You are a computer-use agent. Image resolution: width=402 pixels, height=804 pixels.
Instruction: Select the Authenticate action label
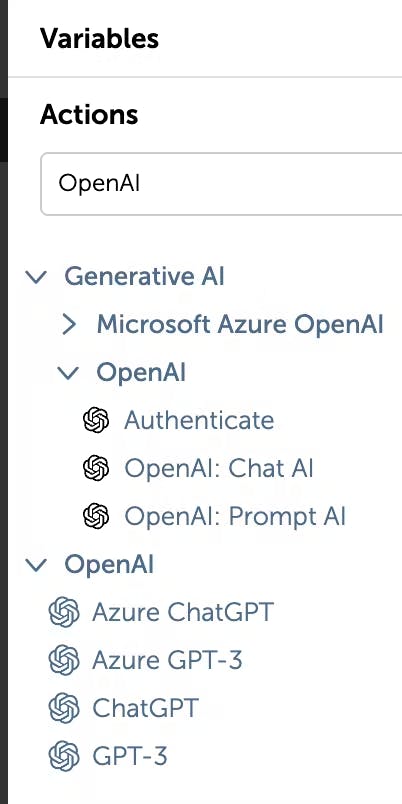pos(199,420)
